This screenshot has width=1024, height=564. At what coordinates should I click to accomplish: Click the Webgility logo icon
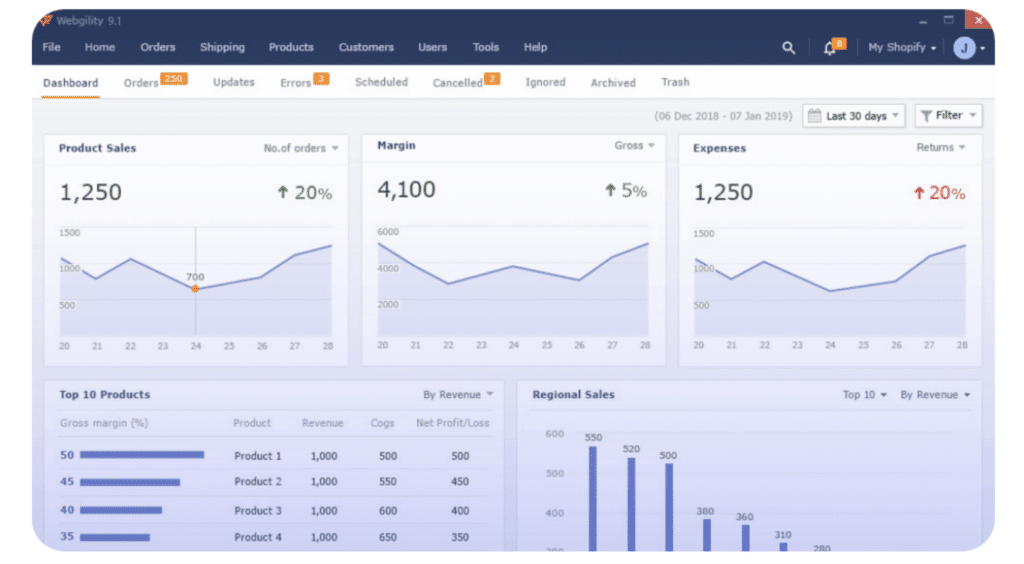[46, 20]
